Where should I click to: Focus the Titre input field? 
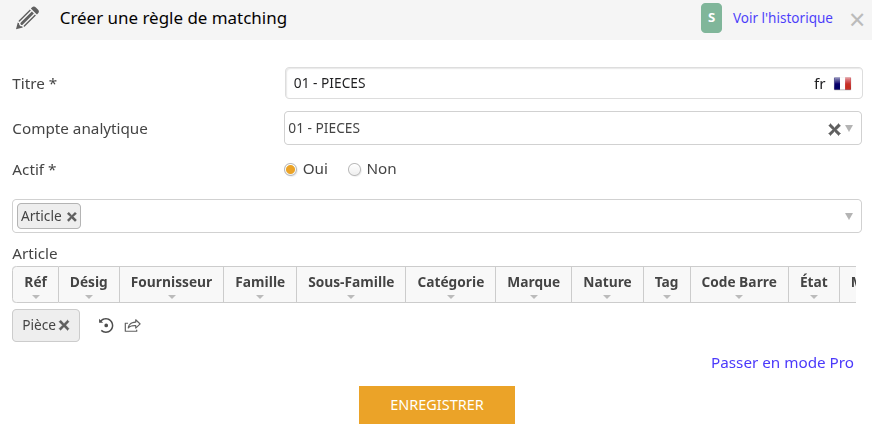click(x=573, y=84)
